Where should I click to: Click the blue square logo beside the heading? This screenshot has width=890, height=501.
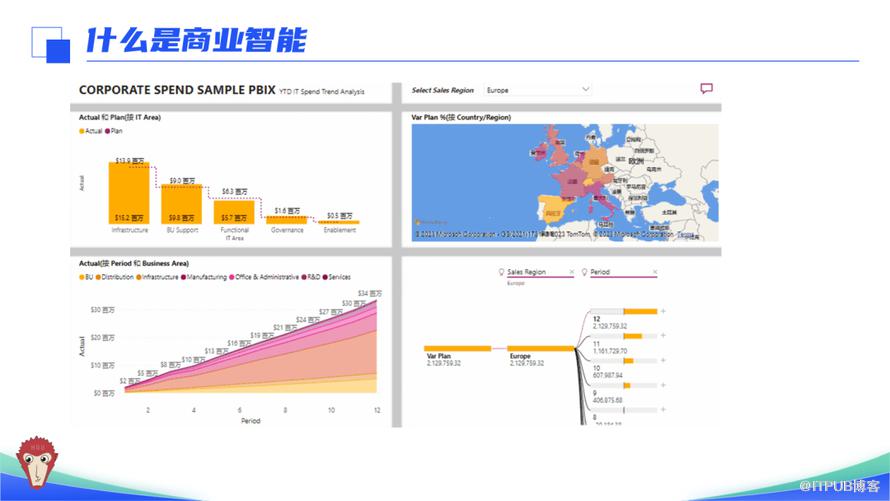(x=51, y=44)
